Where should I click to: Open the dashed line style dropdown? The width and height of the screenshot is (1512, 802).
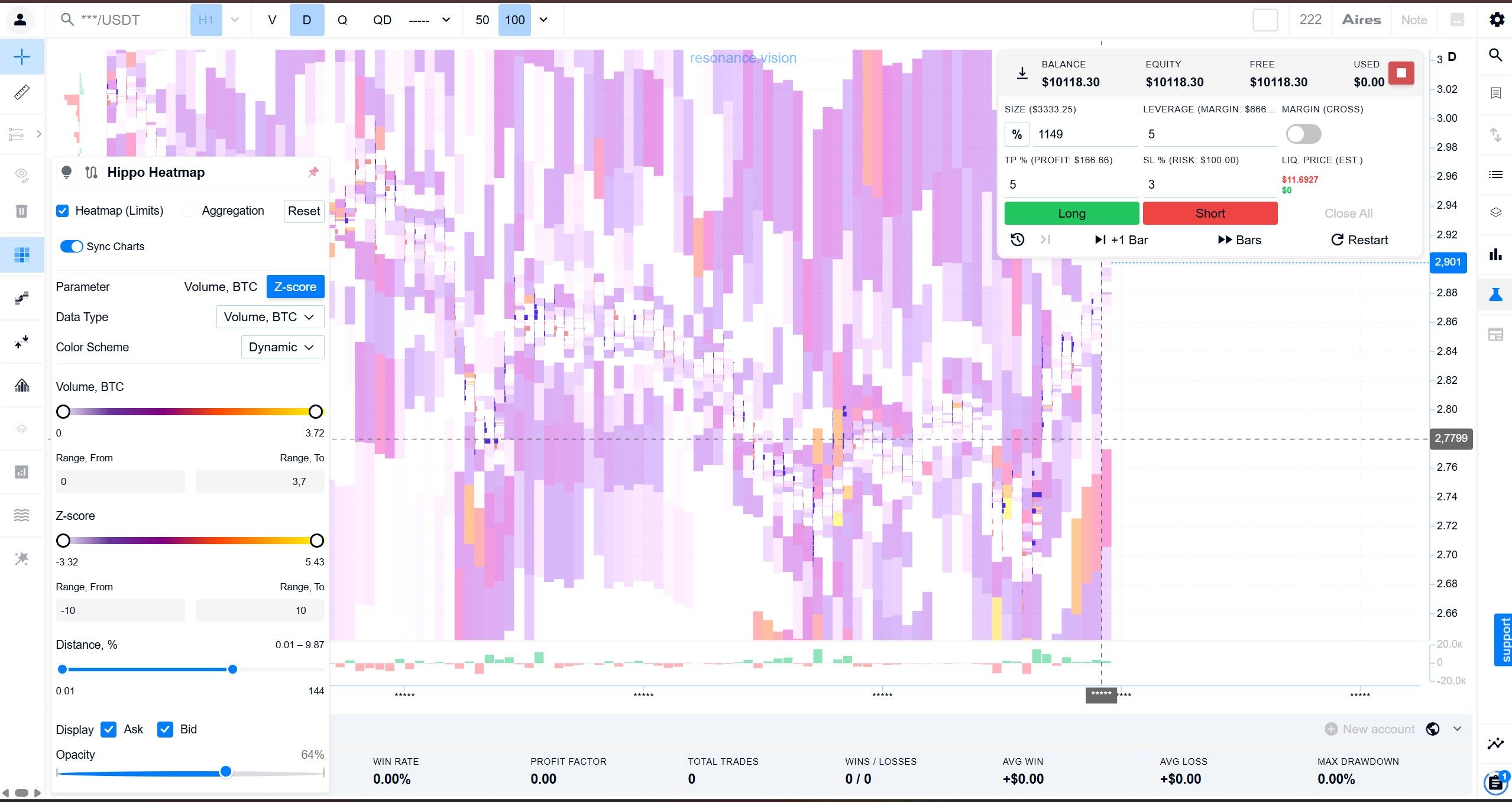click(x=430, y=20)
